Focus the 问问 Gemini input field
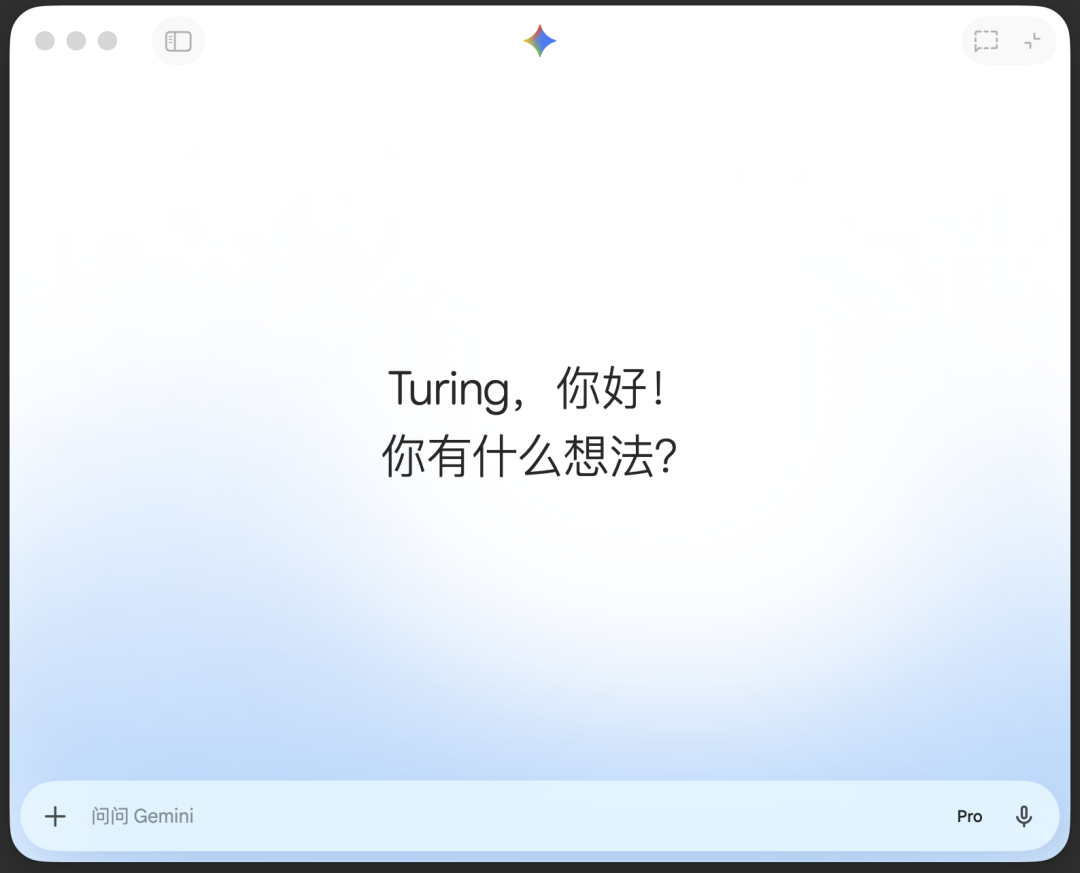The image size is (1080, 873). (143, 816)
